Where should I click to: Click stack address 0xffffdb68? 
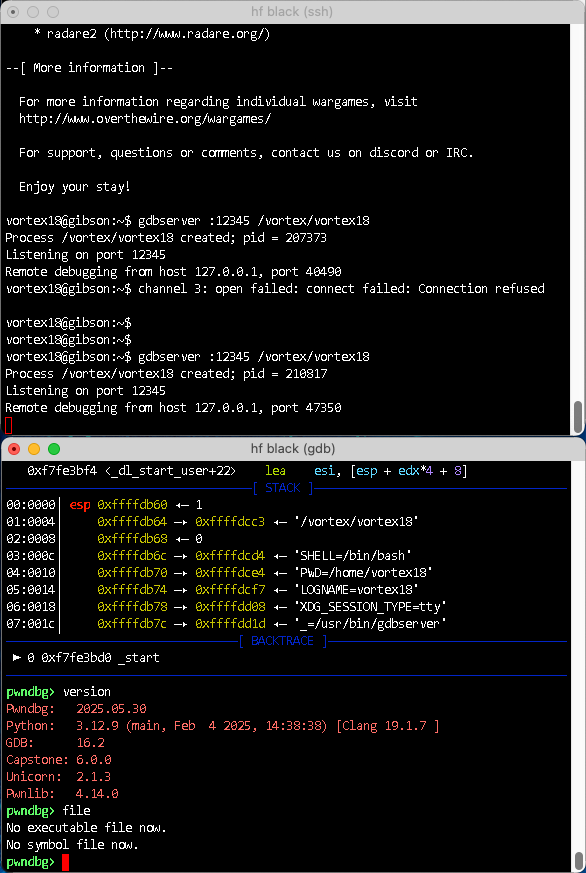[x=132, y=539]
